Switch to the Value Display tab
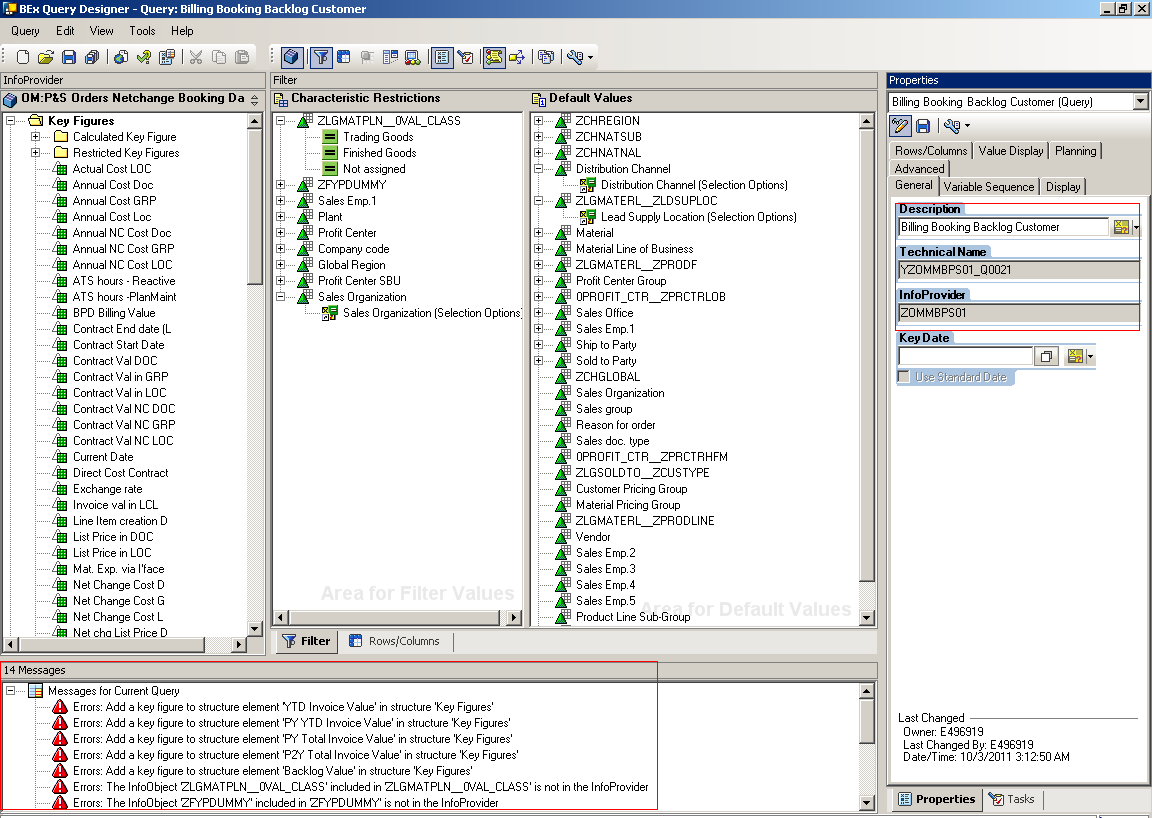The height and width of the screenshot is (818, 1153). 1012,150
